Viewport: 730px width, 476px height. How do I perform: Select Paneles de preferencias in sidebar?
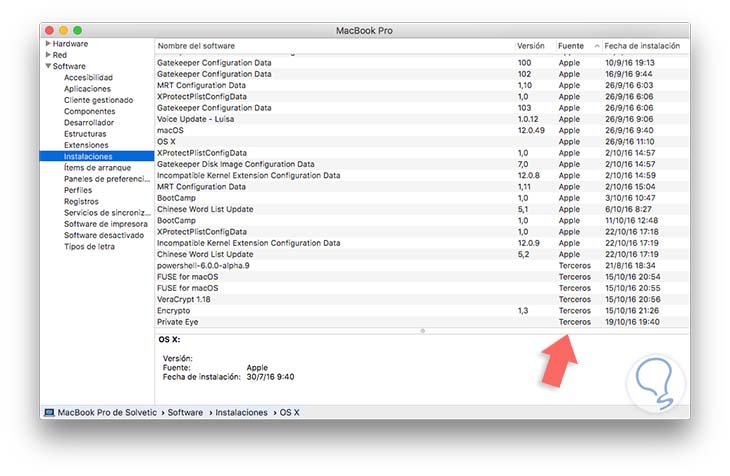point(107,179)
